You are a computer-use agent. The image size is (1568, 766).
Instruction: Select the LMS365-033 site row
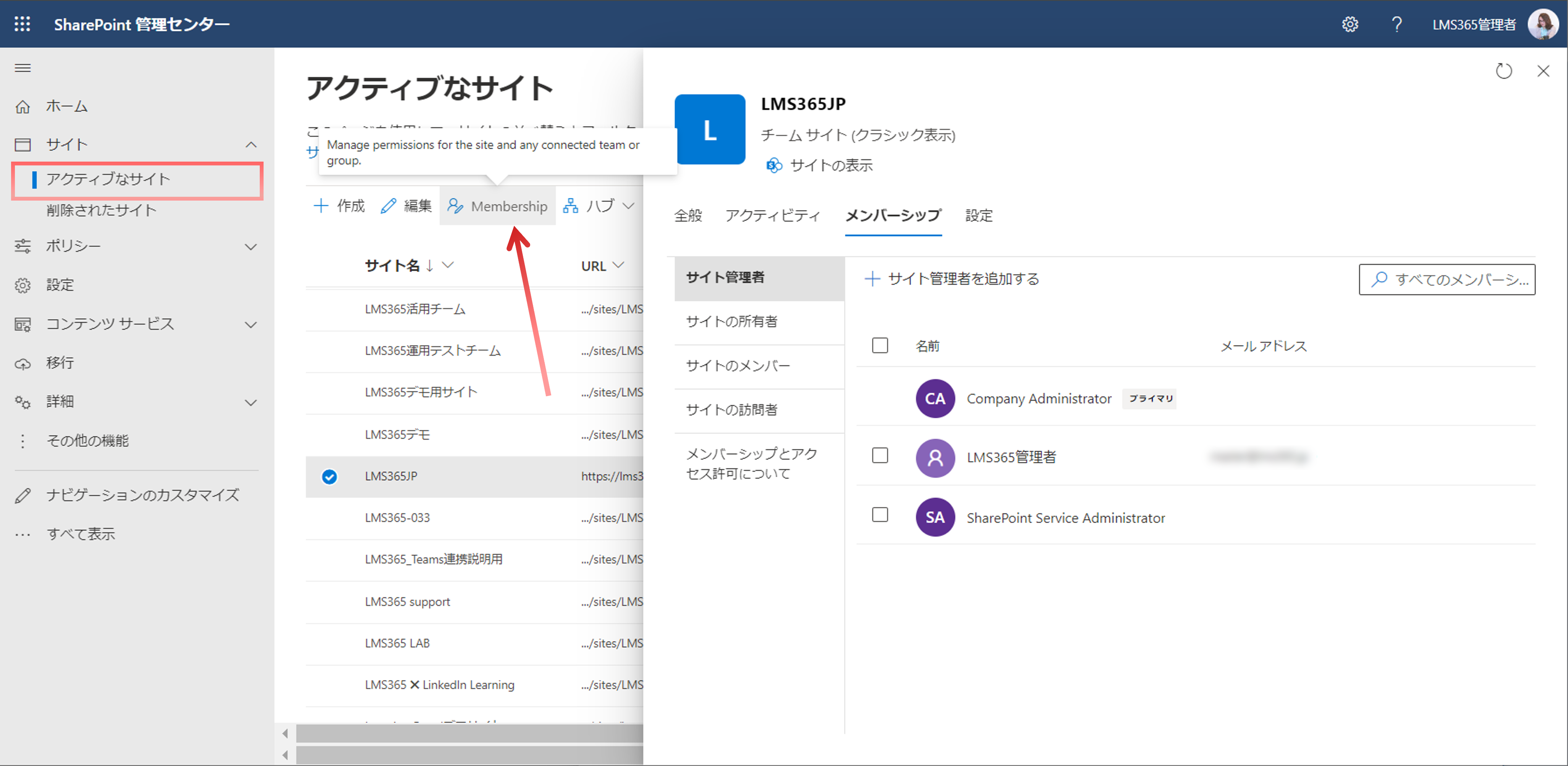(x=474, y=518)
